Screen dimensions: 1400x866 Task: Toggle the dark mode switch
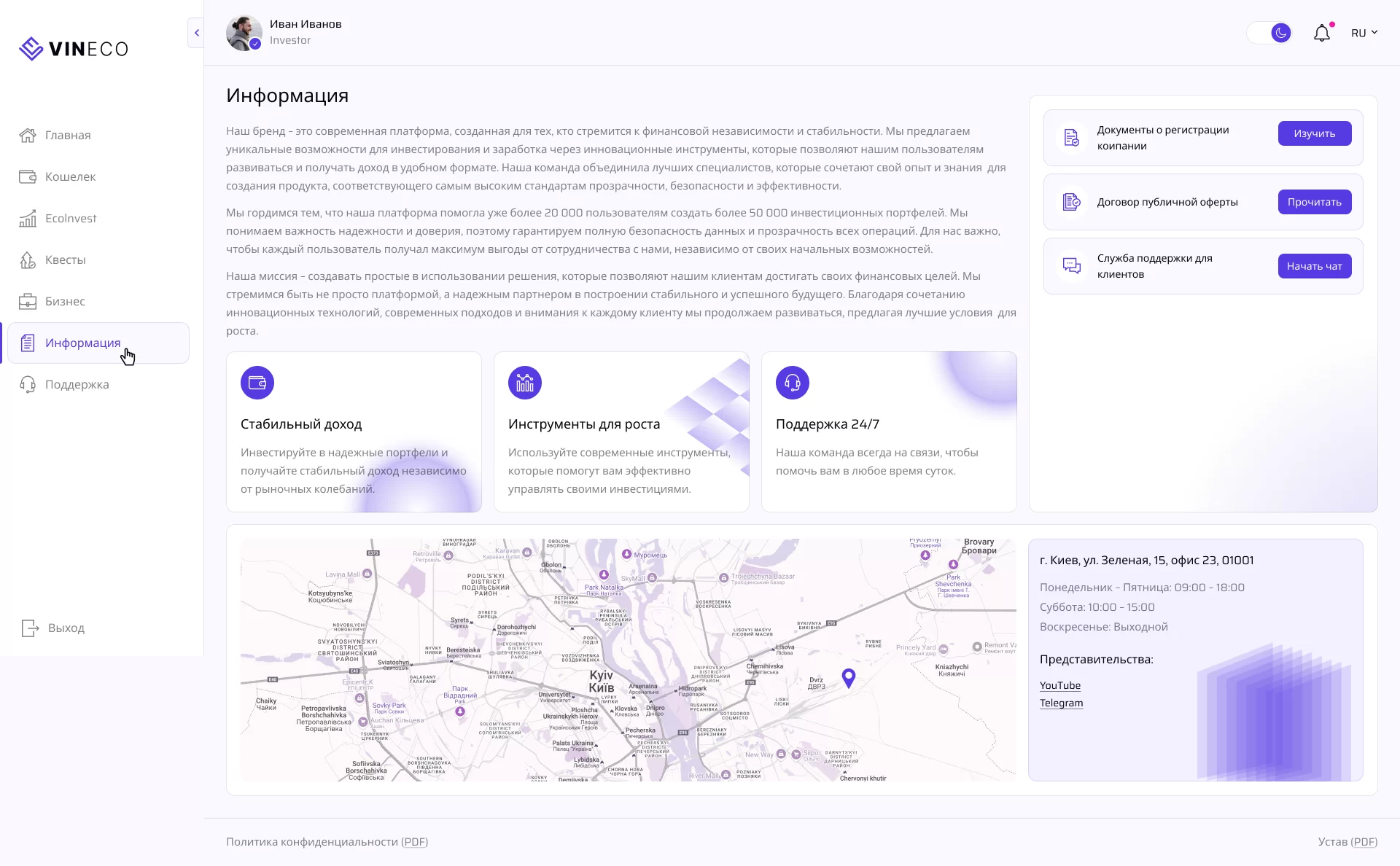[1269, 33]
